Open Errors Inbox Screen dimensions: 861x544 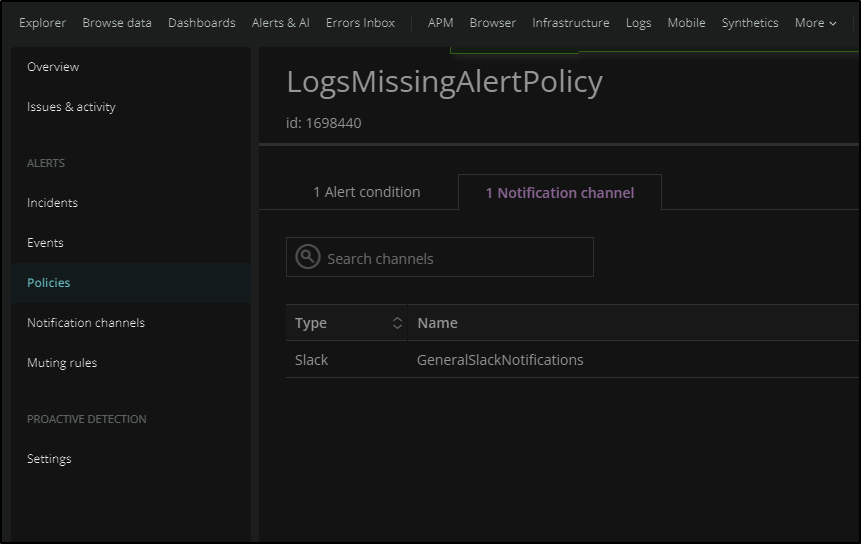click(x=360, y=23)
